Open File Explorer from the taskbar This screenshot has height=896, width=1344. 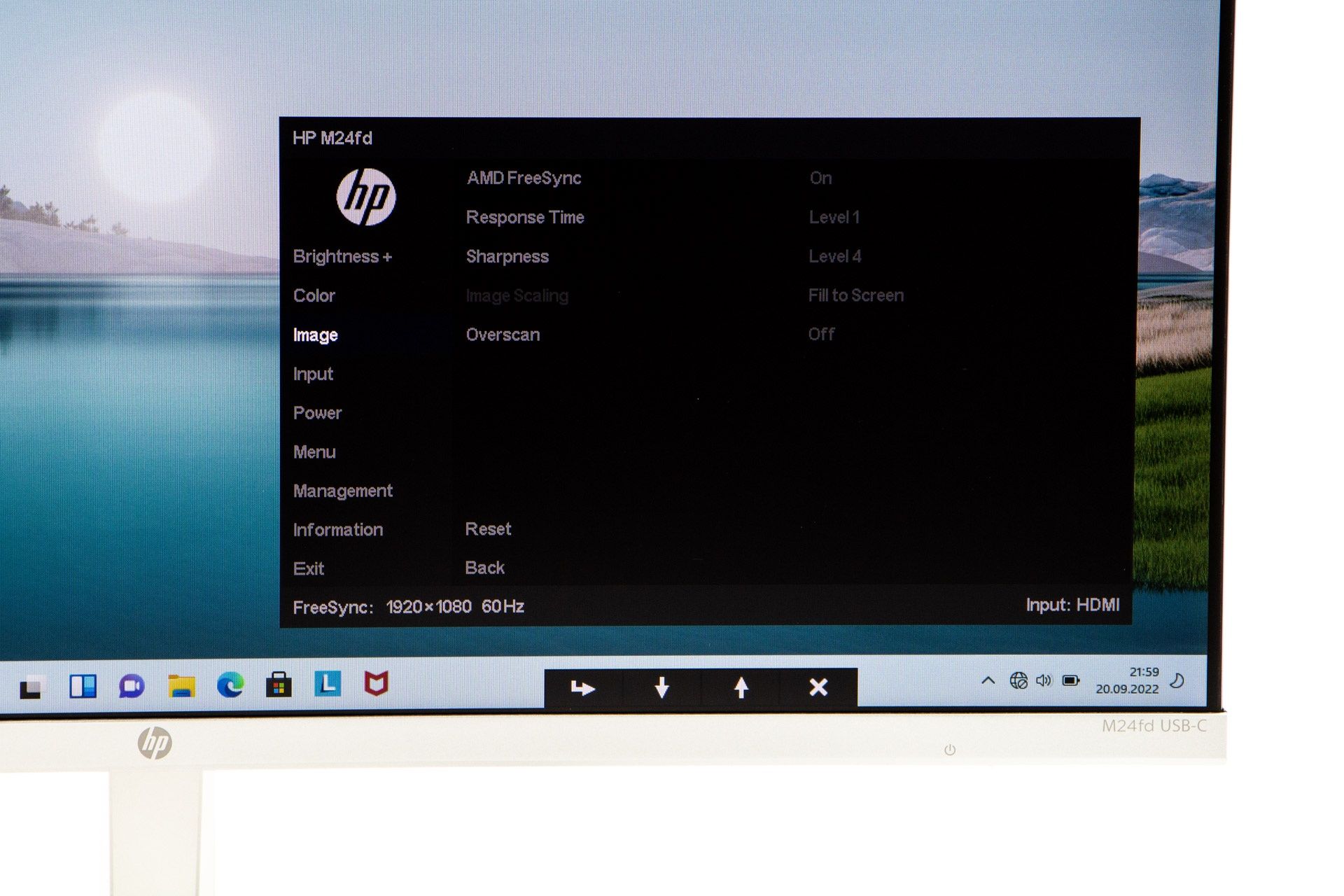(181, 686)
